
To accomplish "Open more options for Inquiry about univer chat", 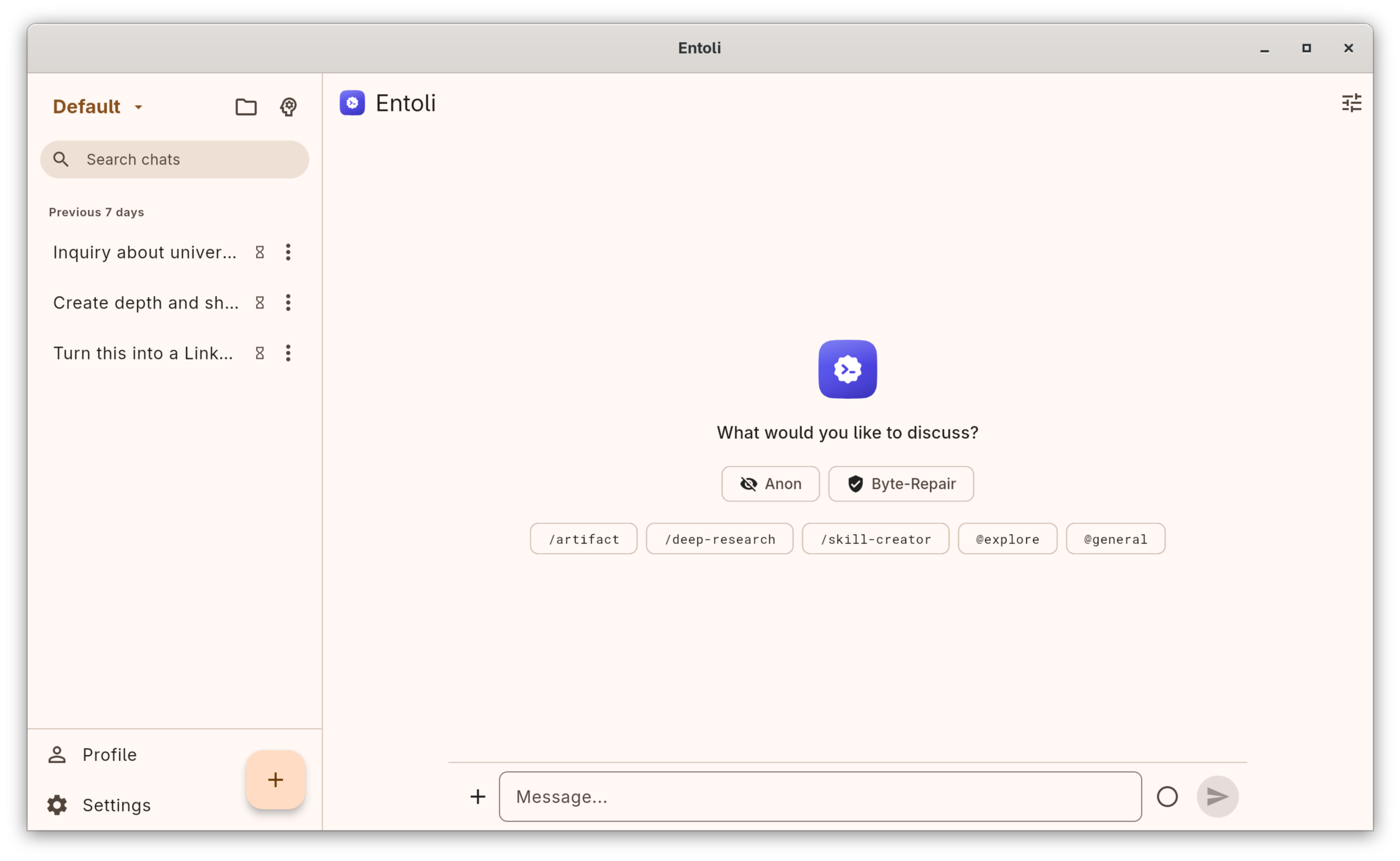I will [288, 252].
